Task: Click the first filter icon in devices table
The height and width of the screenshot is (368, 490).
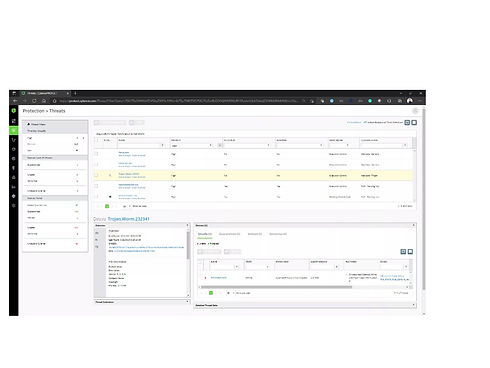Action: 237,267
